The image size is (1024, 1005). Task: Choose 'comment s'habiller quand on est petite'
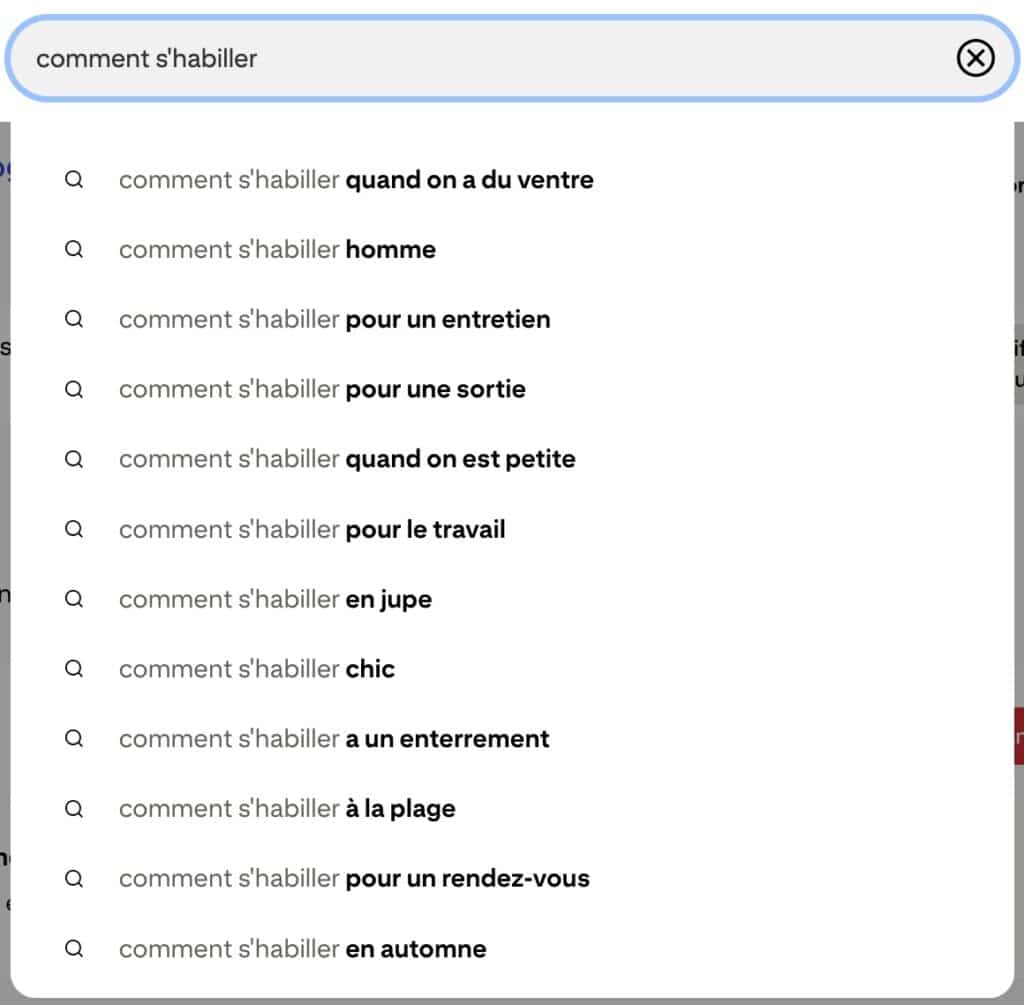pos(346,459)
